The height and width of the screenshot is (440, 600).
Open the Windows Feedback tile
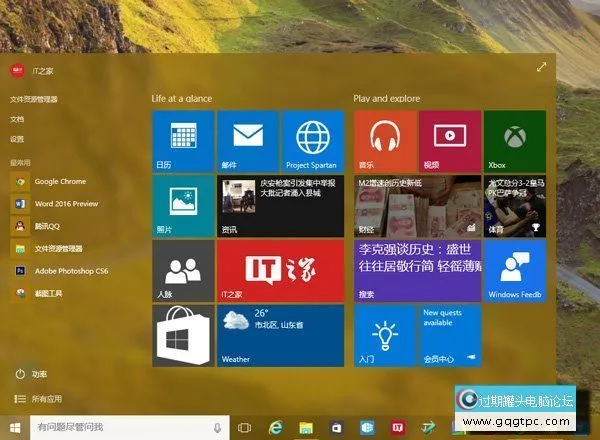point(514,270)
